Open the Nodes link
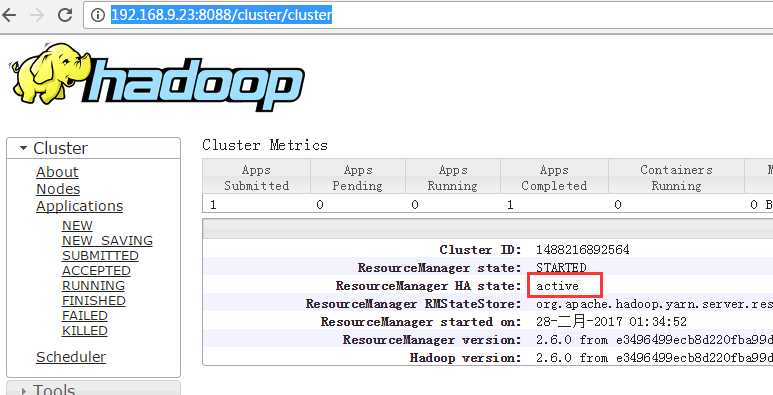Screen dimensions: 773x395 click(x=58, y=189)
